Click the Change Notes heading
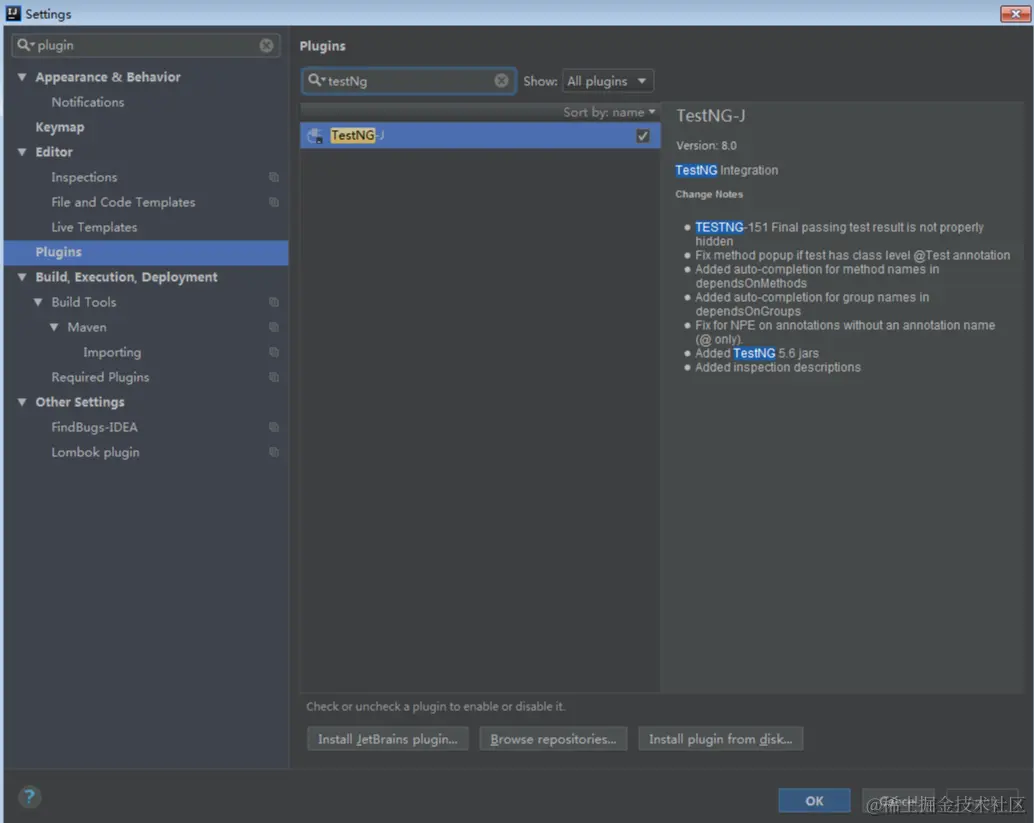This screenshot has width=1034, height=823. [x=709, y=195]
